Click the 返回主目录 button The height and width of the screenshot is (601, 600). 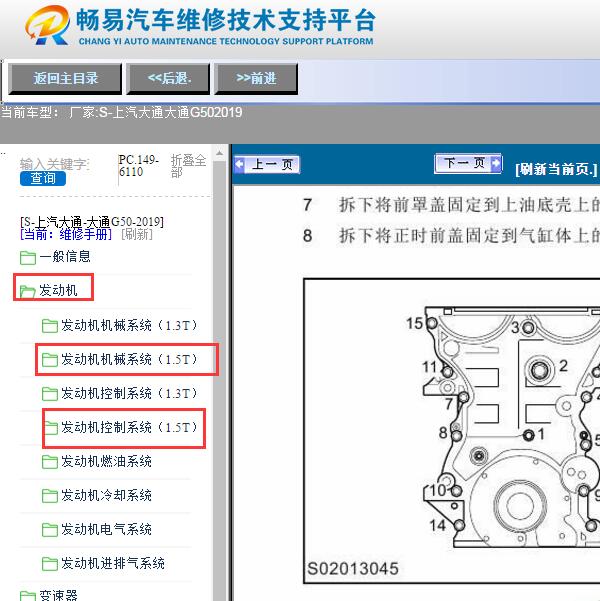point(65,79)
